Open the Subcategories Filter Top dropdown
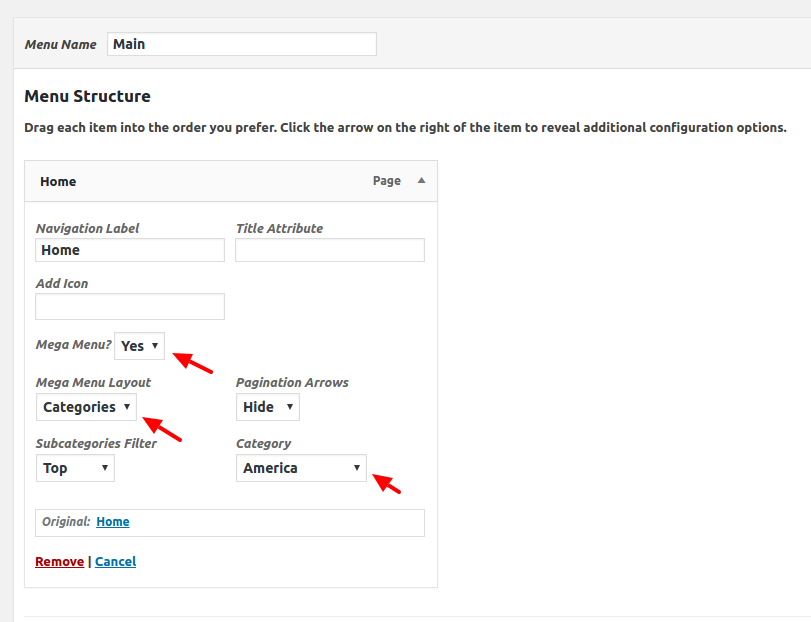Image resolution: width=811 pixels, height=622 pixels. click(x=75, y=468)
